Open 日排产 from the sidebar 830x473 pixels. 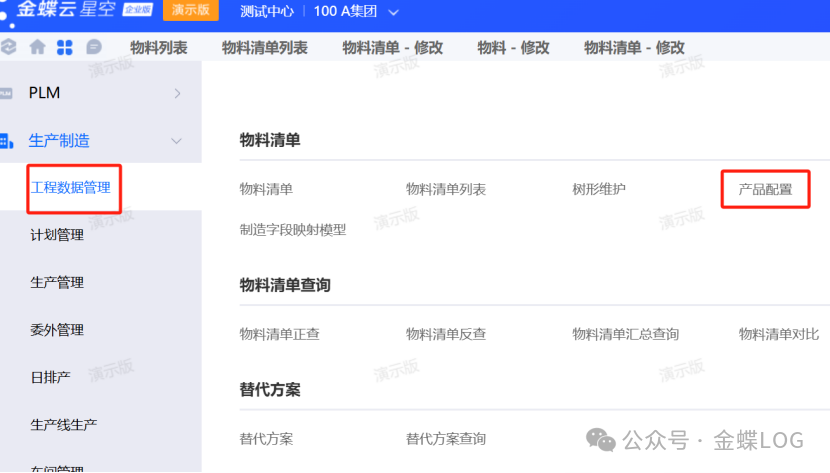tap(50, 377)
